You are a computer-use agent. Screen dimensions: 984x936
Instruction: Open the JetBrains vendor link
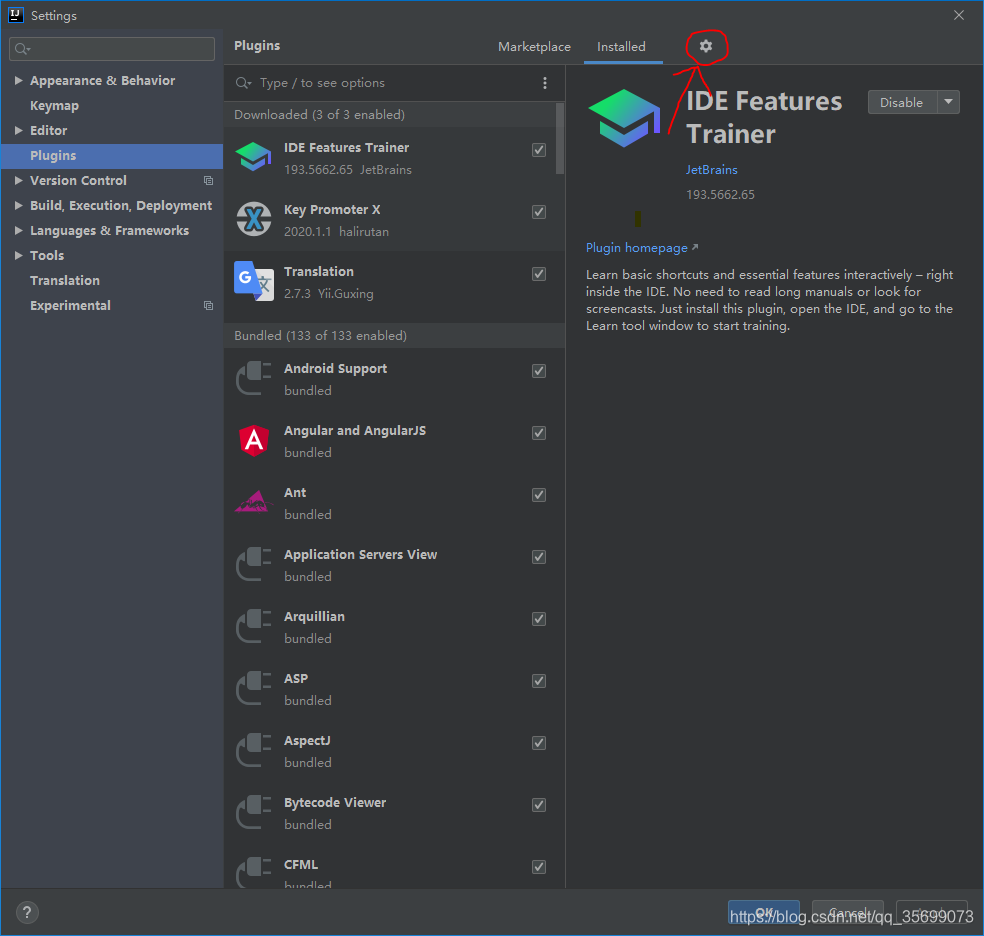(x=712, y=169)
